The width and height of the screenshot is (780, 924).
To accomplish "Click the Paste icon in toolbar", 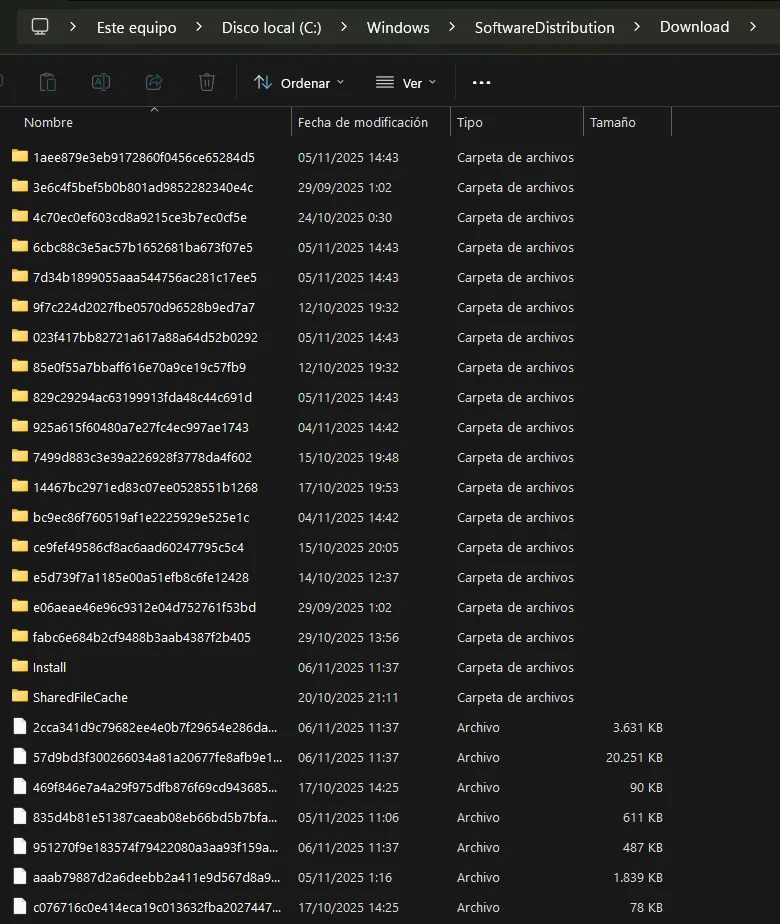I will point(48,82).
